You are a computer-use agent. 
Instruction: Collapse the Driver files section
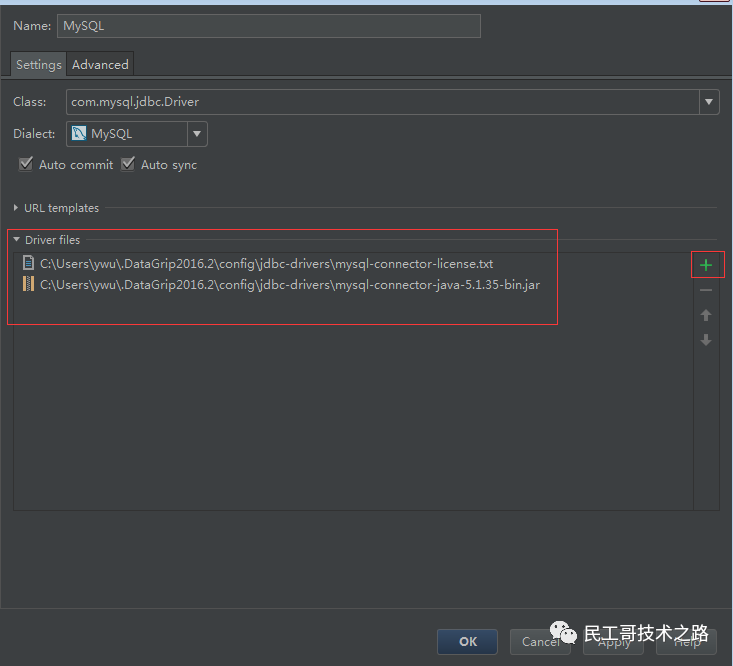16,239
